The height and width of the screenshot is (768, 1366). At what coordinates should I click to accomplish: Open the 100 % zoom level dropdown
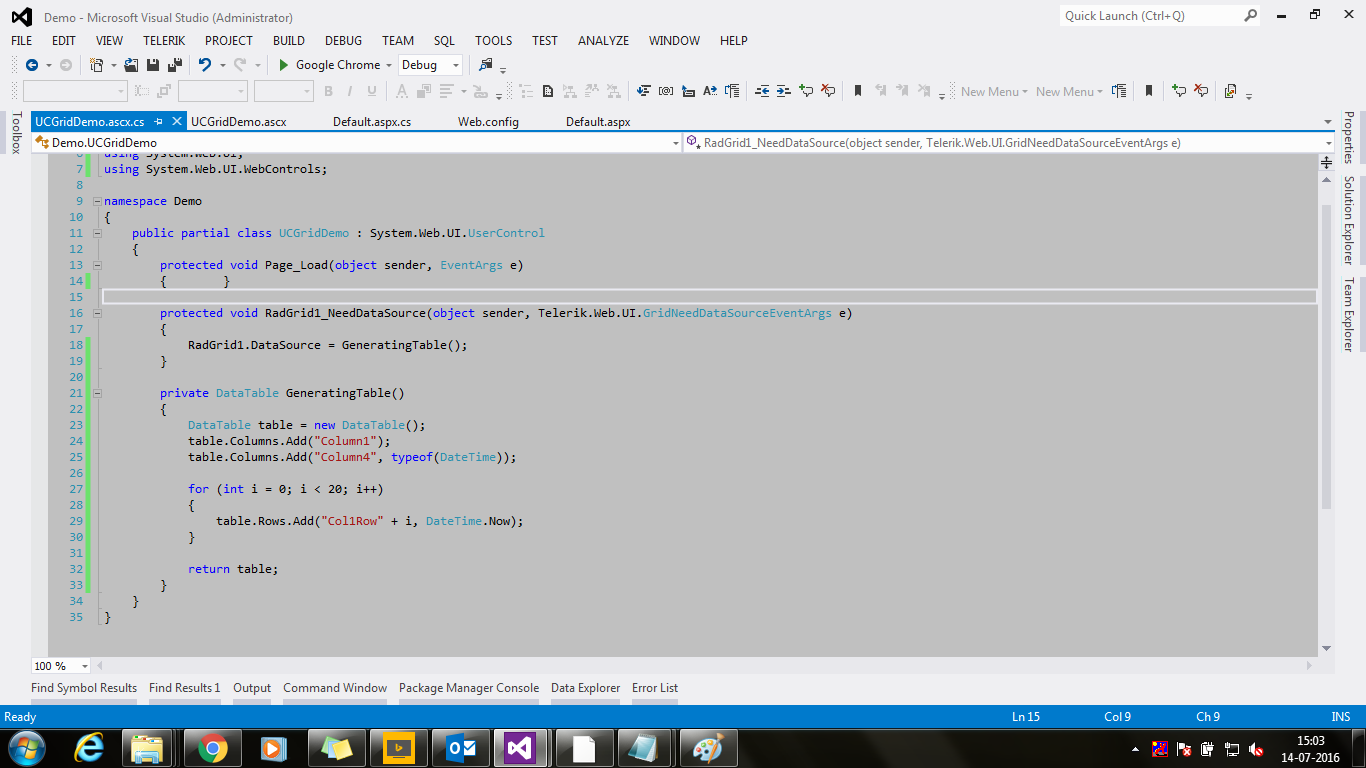[x=84, y=666]
